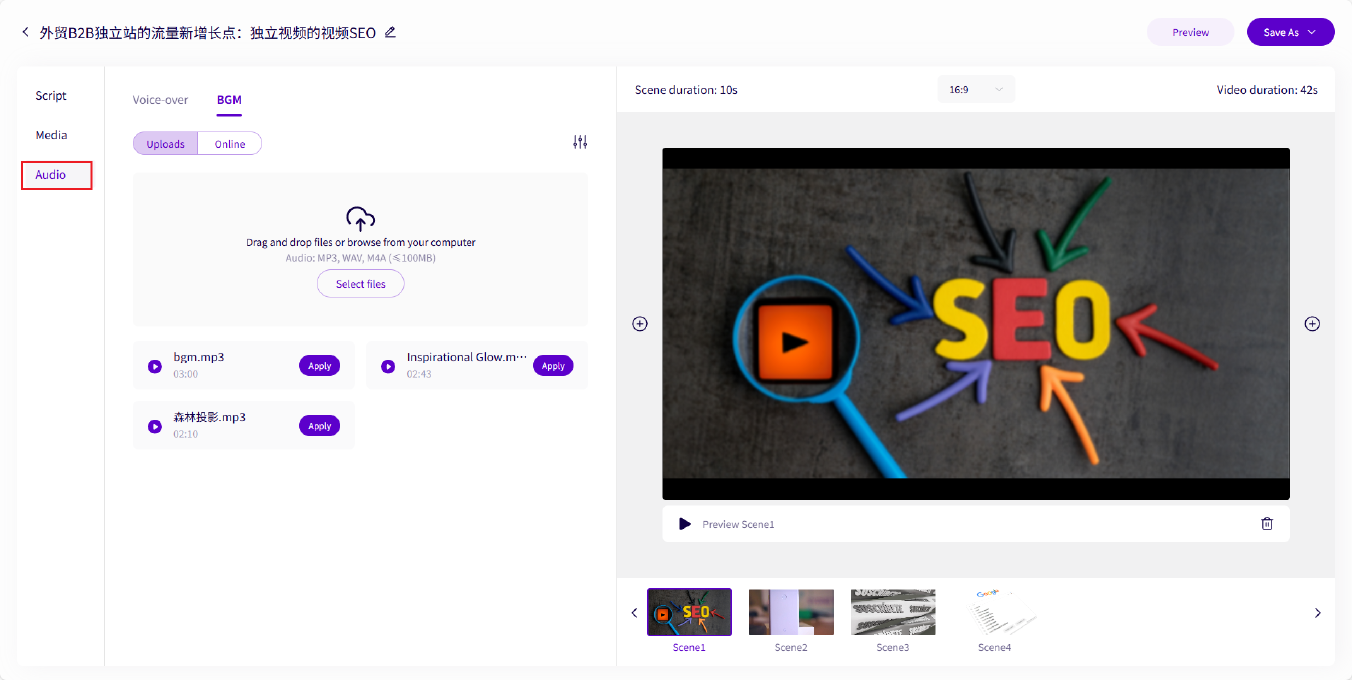Click Select files button
Viewport: 1352px width, 680px height.
pos(361,284)
